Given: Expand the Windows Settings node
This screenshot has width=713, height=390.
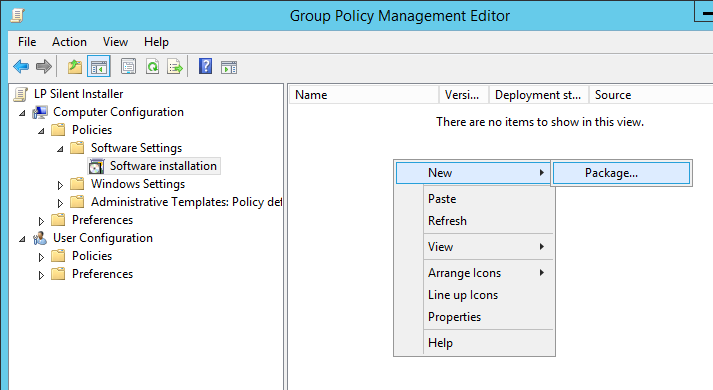Looking at the screenshot, I should (x=60, y=185).
